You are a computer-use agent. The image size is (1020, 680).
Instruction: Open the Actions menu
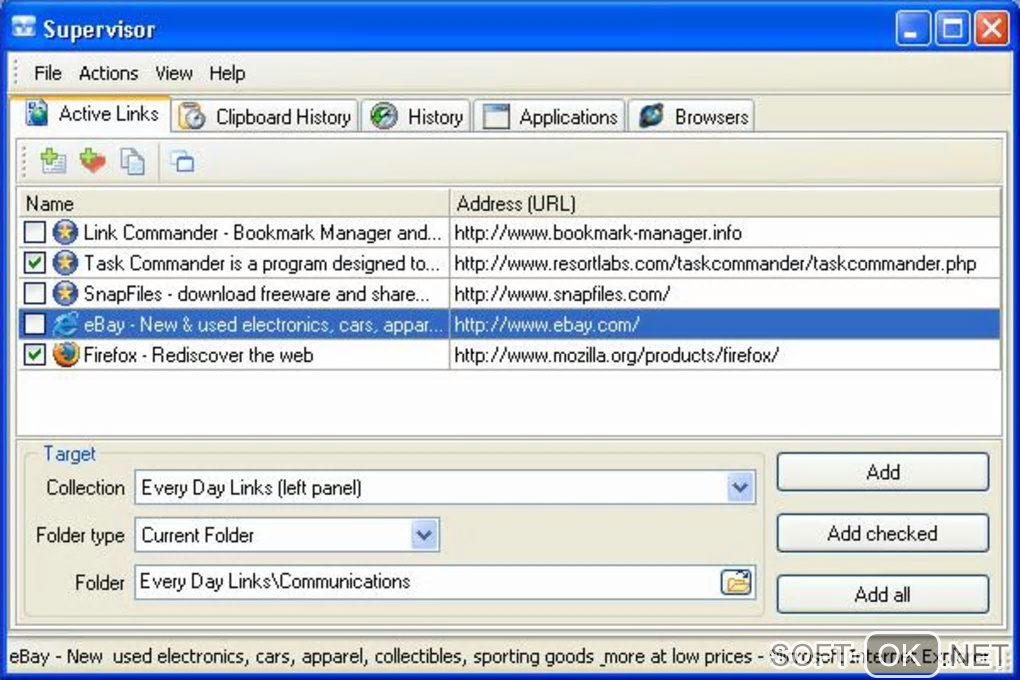pyautogui.click(x=109, y=74)
